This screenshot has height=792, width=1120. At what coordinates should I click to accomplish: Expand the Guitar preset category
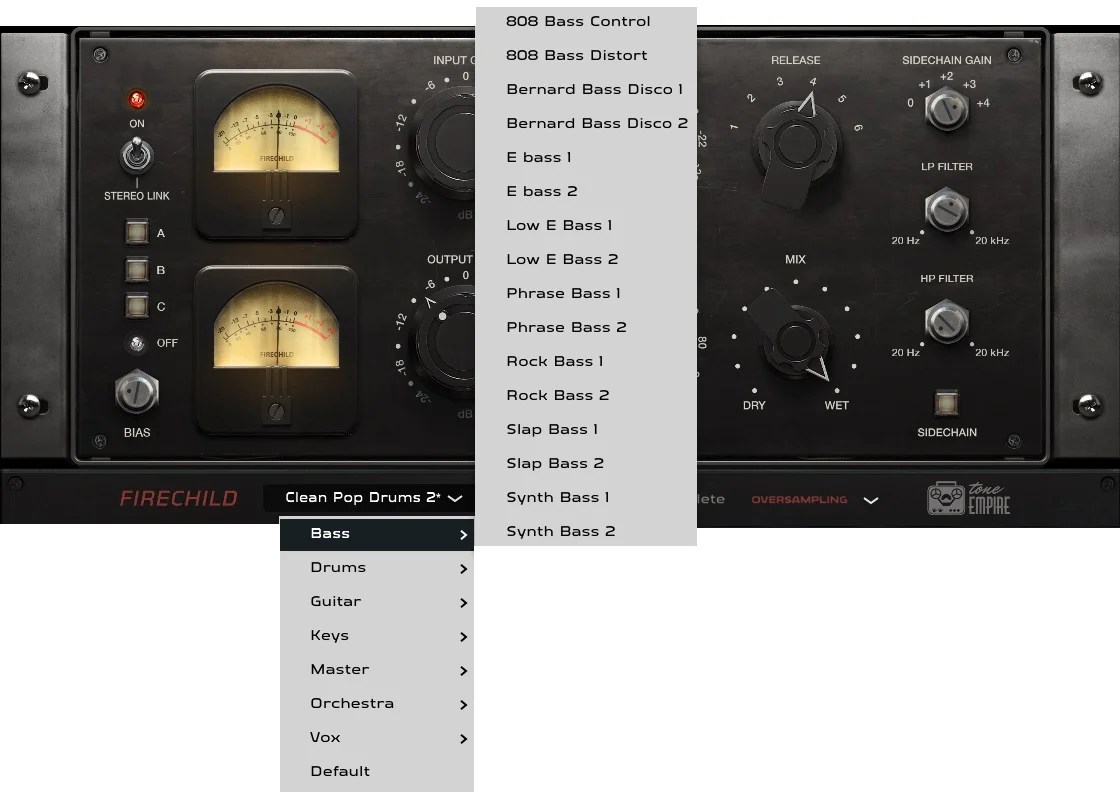click(x=377, y=602)
